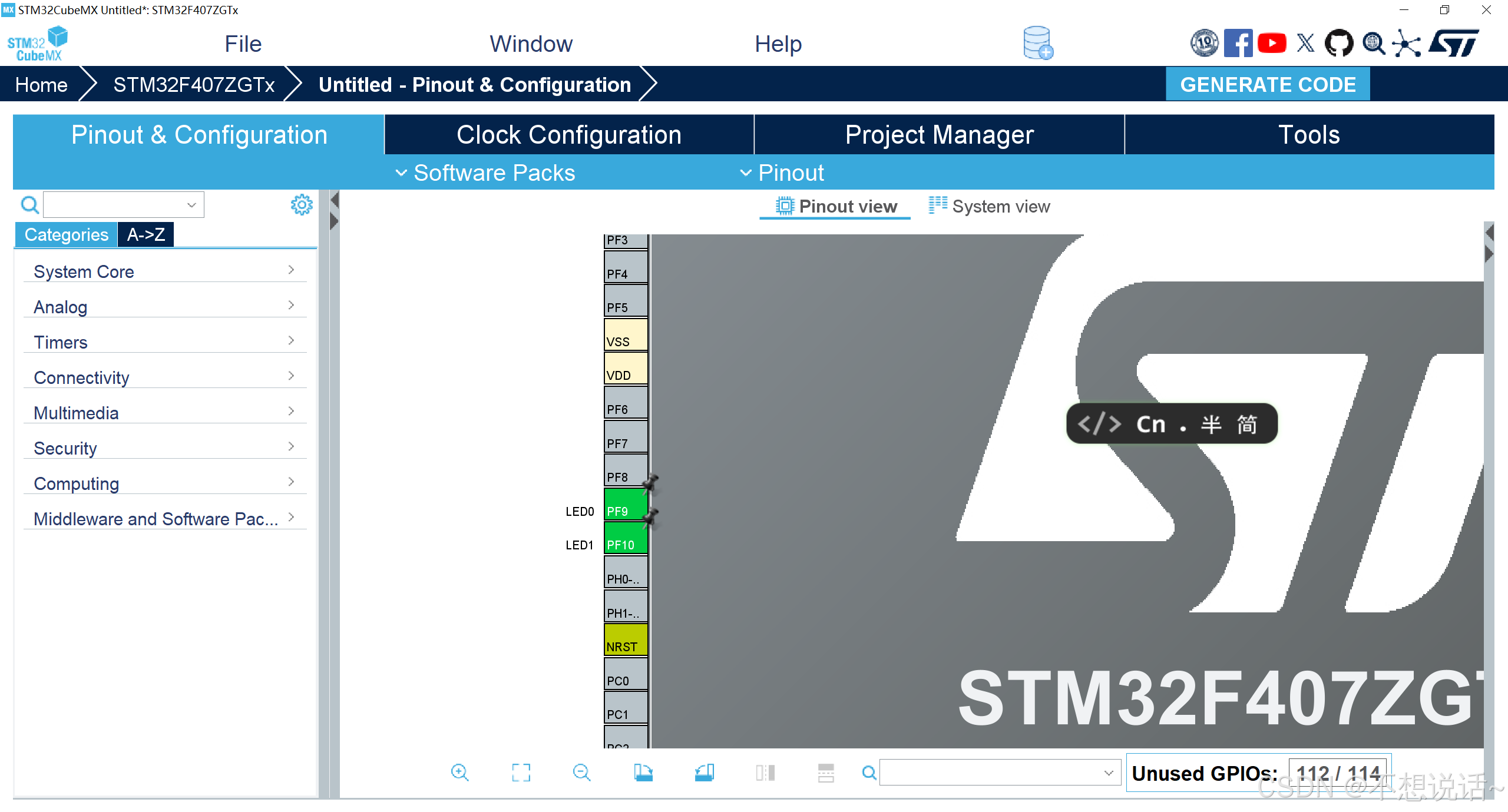Rotate the chip view clockwise
This screenshot has height=812, width=1508.
coord(644,773)
